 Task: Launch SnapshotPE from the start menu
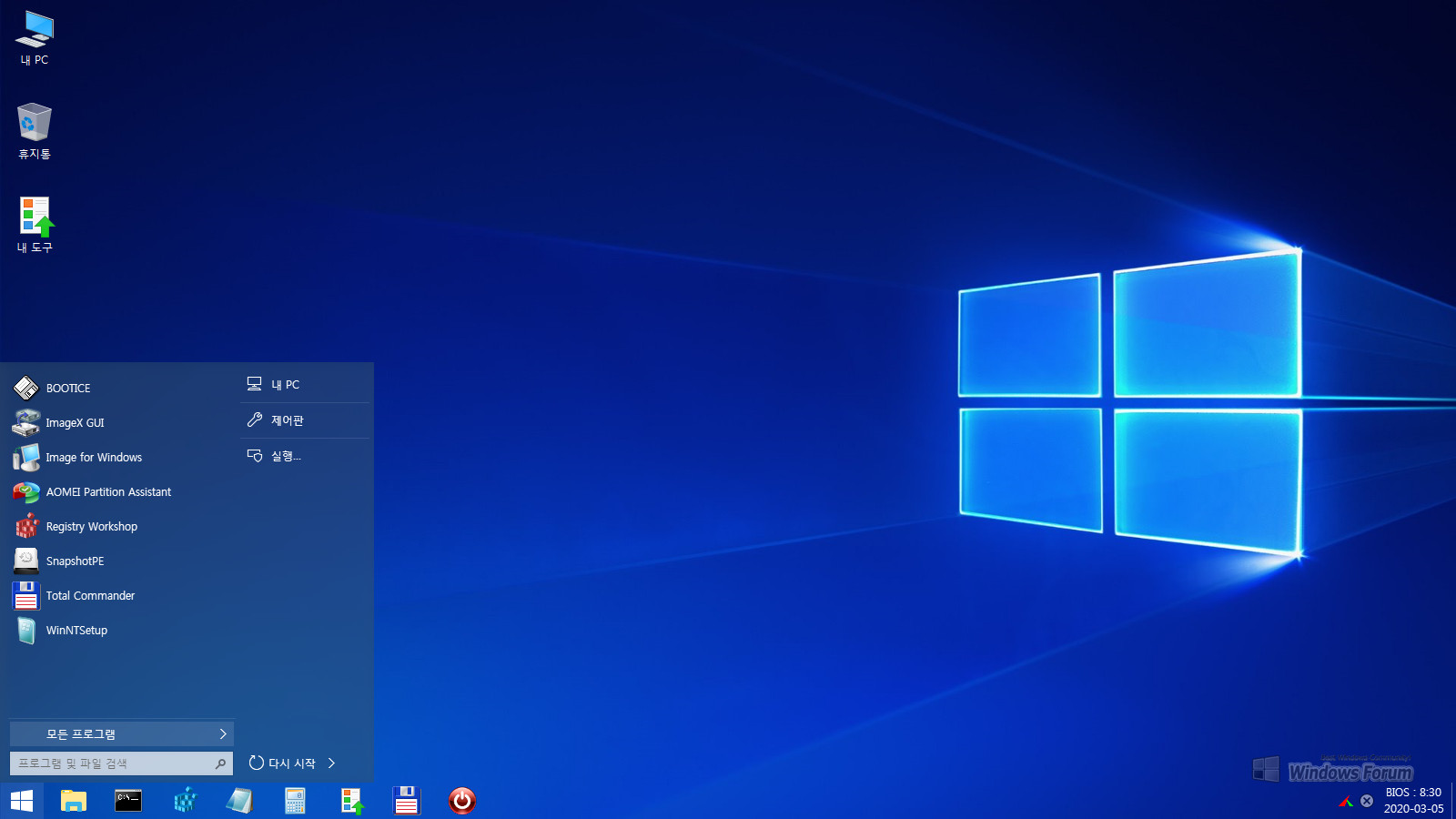[x=120, y=561]
